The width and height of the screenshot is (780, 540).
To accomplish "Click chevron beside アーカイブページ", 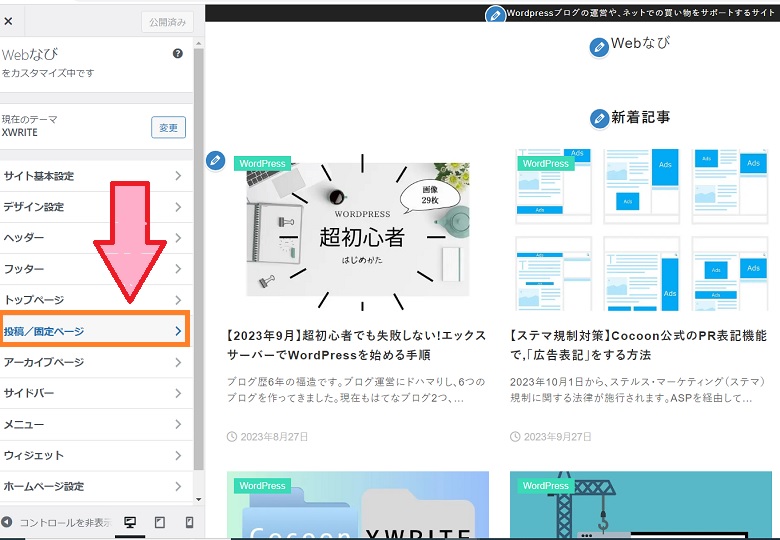I will click(178, 362).
